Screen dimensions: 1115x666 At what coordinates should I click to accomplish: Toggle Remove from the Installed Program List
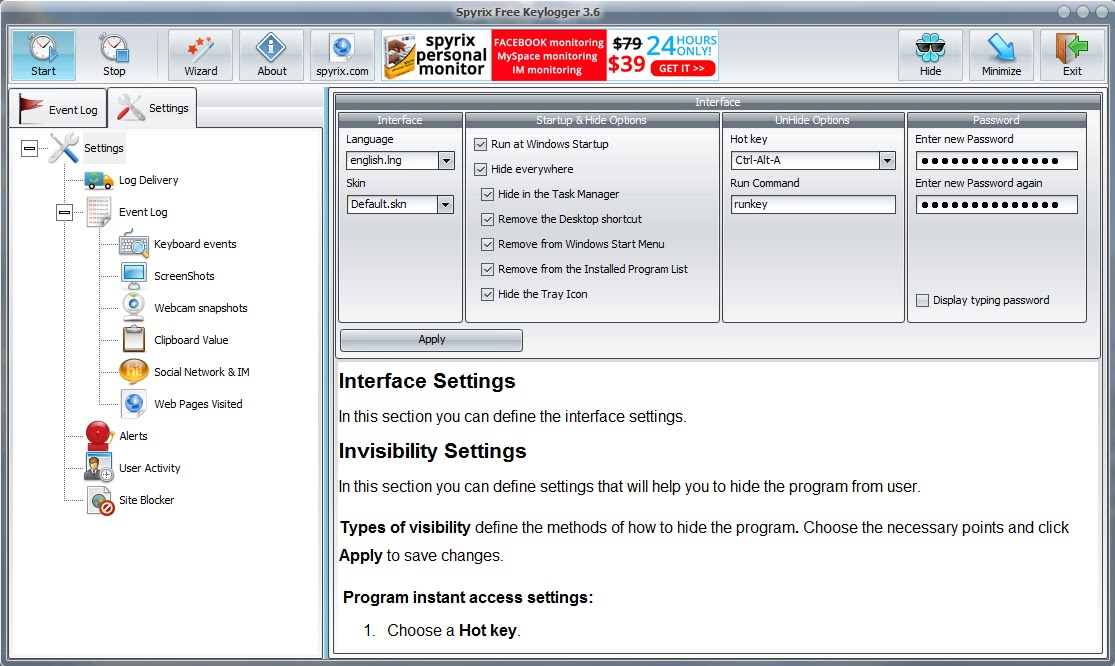[x=488, y=269]
